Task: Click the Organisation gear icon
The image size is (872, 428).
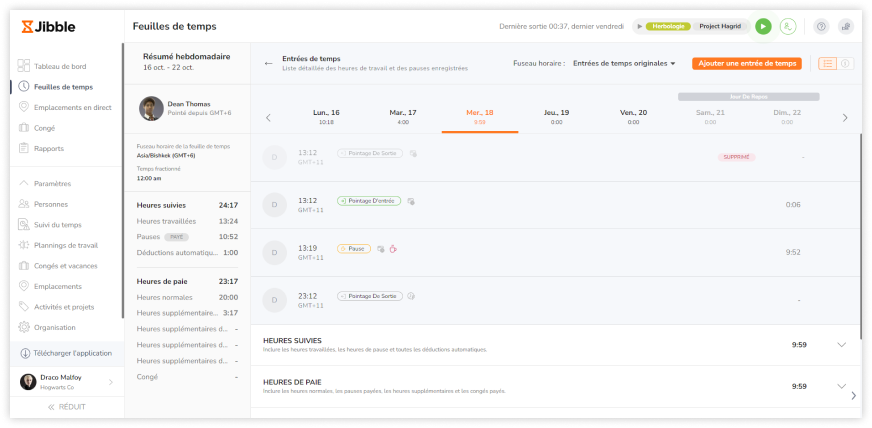Action: (x=23, y=327)
